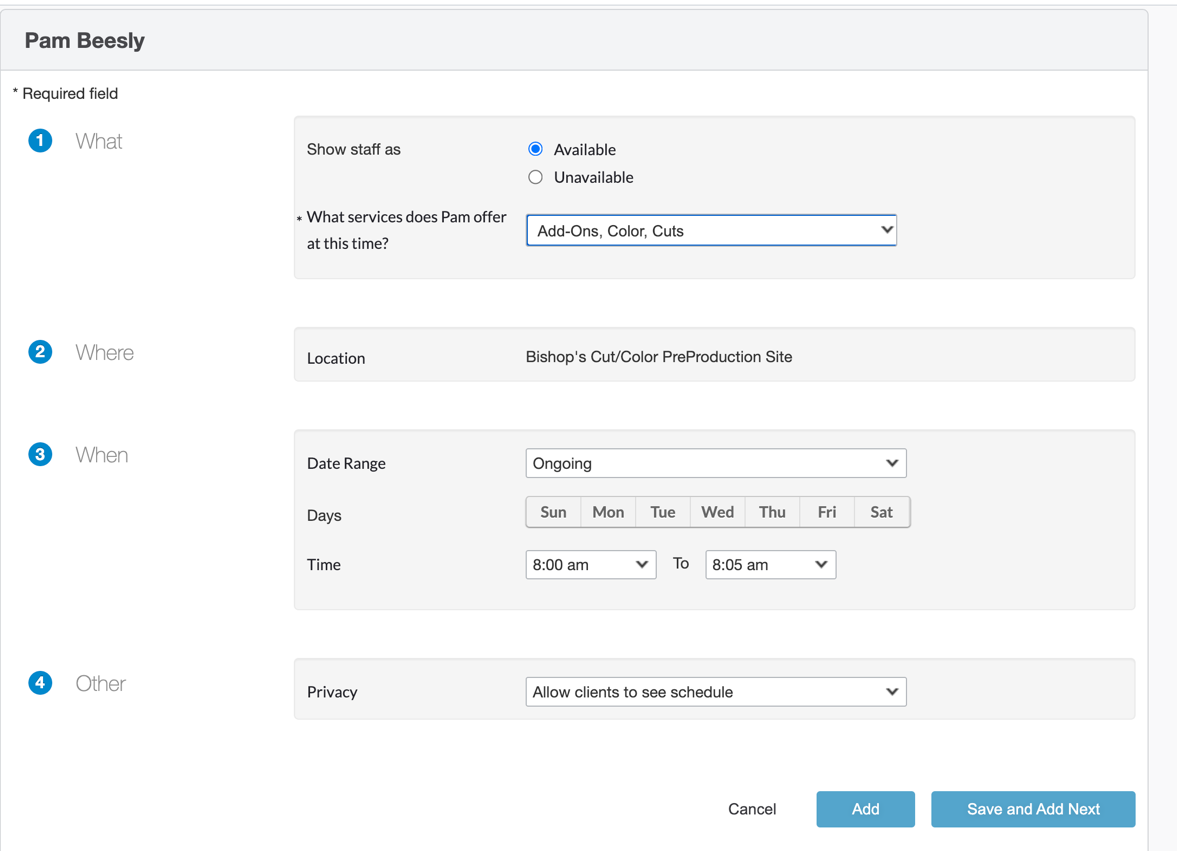Toggle the Fri day button
The image size is (1177, 851).
827,512
